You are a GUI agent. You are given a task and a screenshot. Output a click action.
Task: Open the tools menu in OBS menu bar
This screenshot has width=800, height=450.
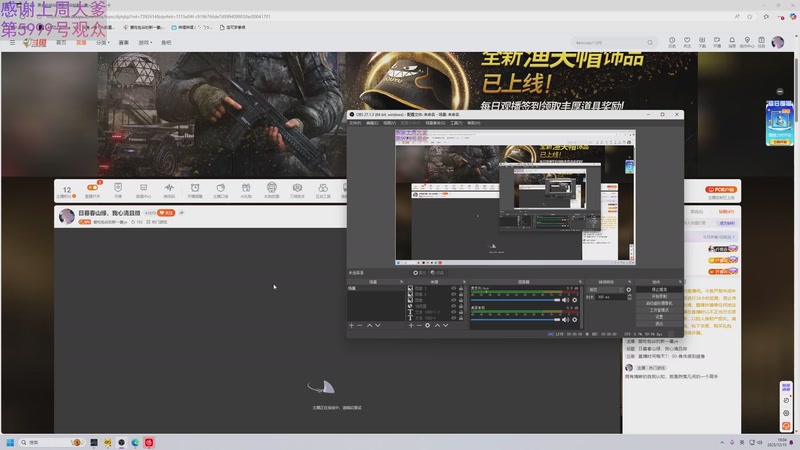click(456, 123)
